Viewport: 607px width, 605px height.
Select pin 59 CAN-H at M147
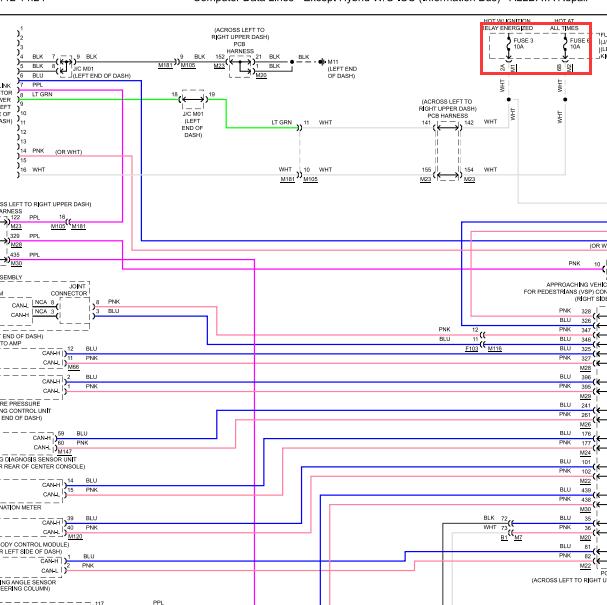61,434
